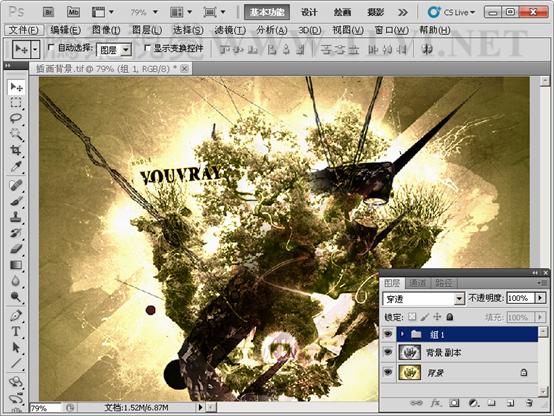Expand the 组 1 group triangle

(x=402, y=334)
